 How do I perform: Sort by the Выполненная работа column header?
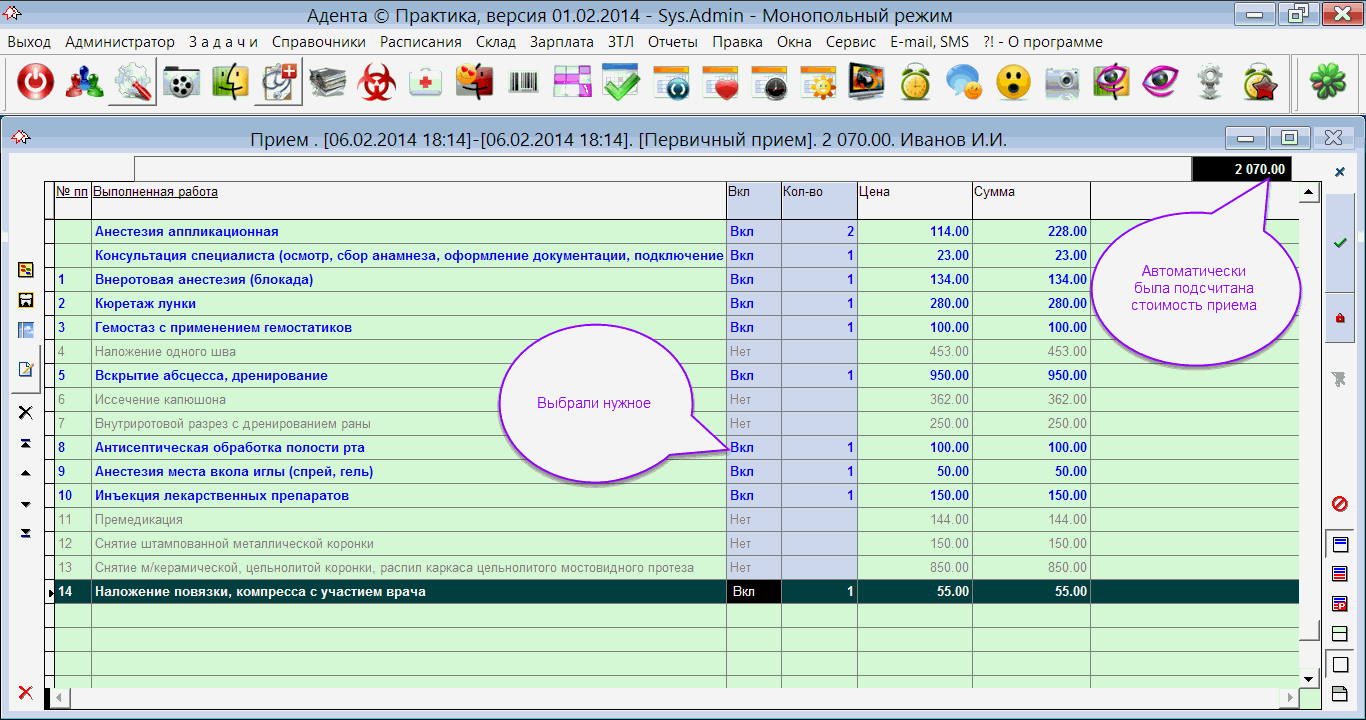(x=155, y=192)
